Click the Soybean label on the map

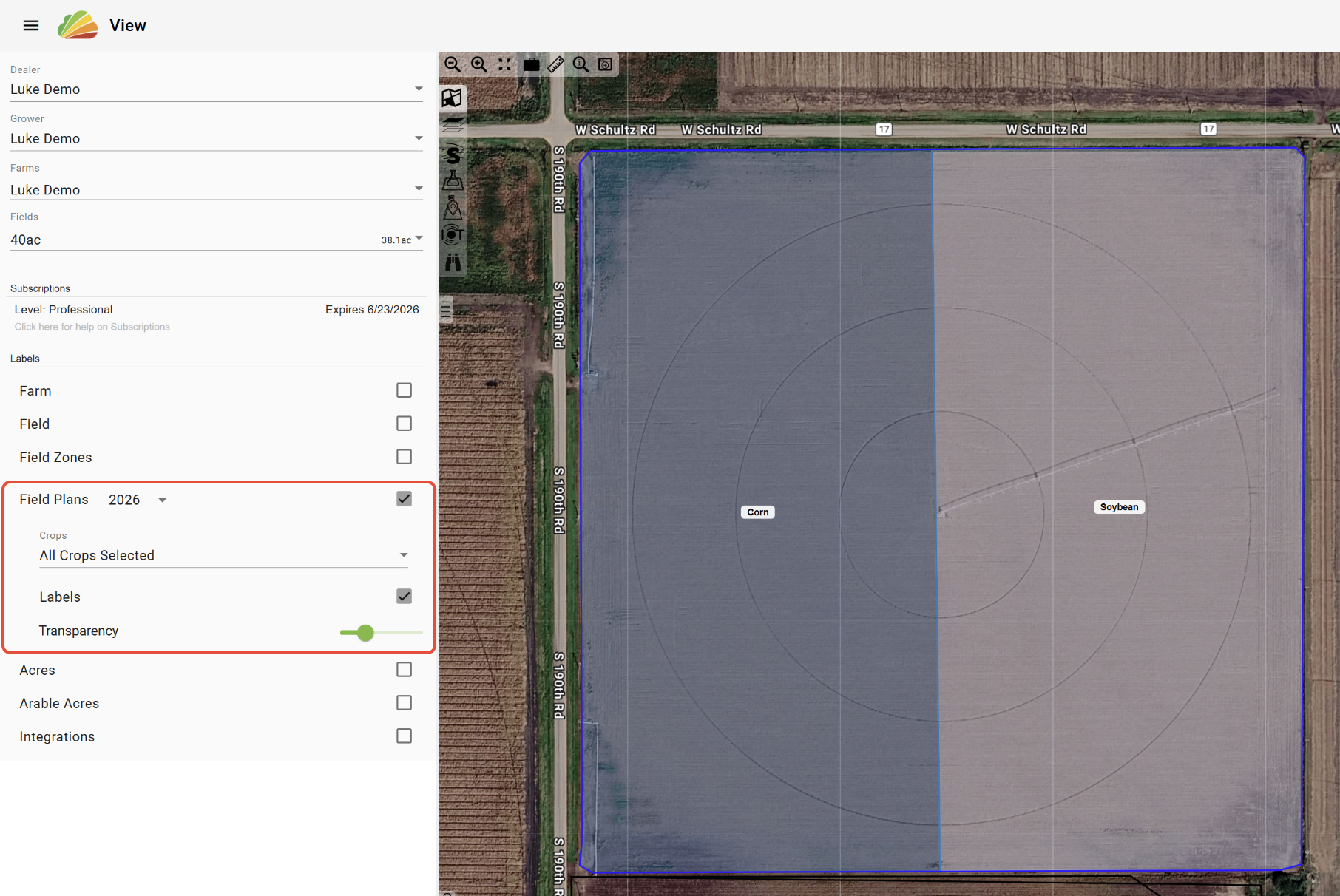click(x=1119, y=507)
